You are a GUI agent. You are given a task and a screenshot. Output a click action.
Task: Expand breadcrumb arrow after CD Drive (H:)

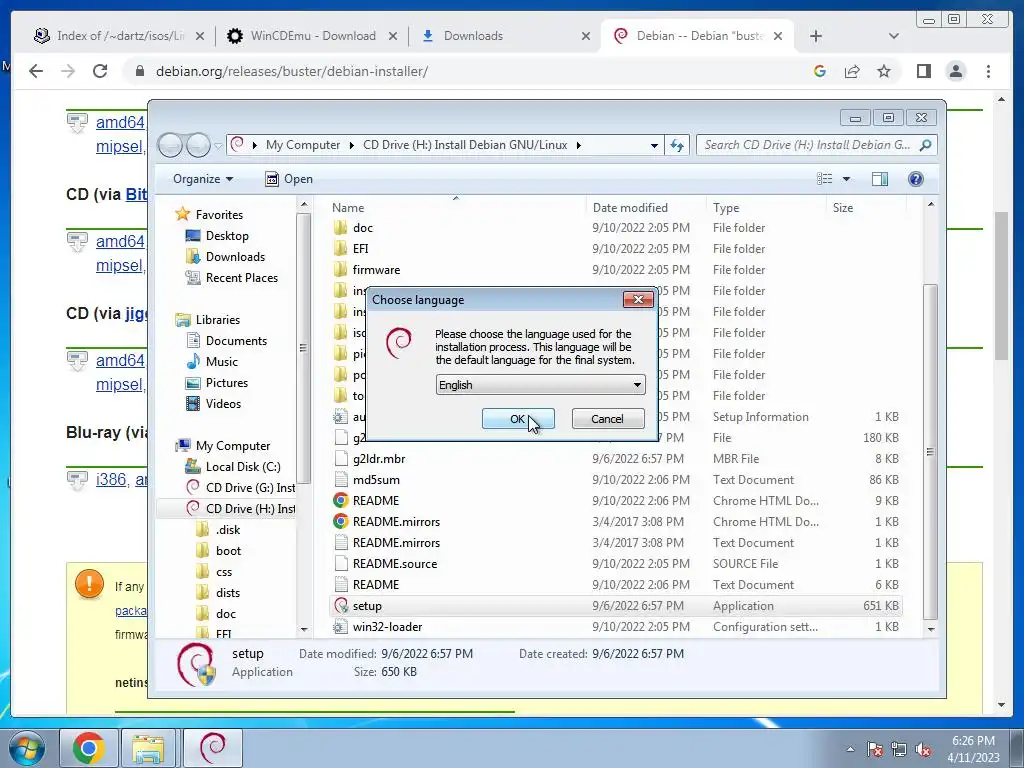click(x=579, y=145)
